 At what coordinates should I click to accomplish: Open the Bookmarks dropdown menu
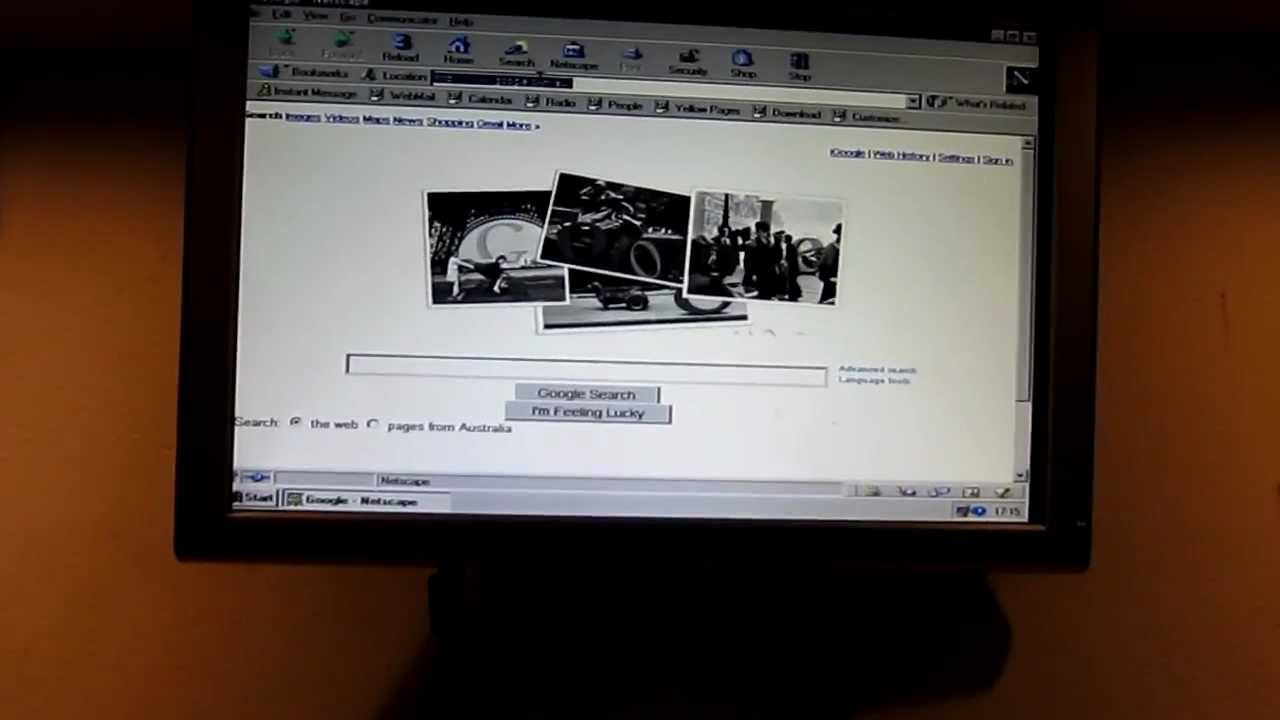click(304, 72)
